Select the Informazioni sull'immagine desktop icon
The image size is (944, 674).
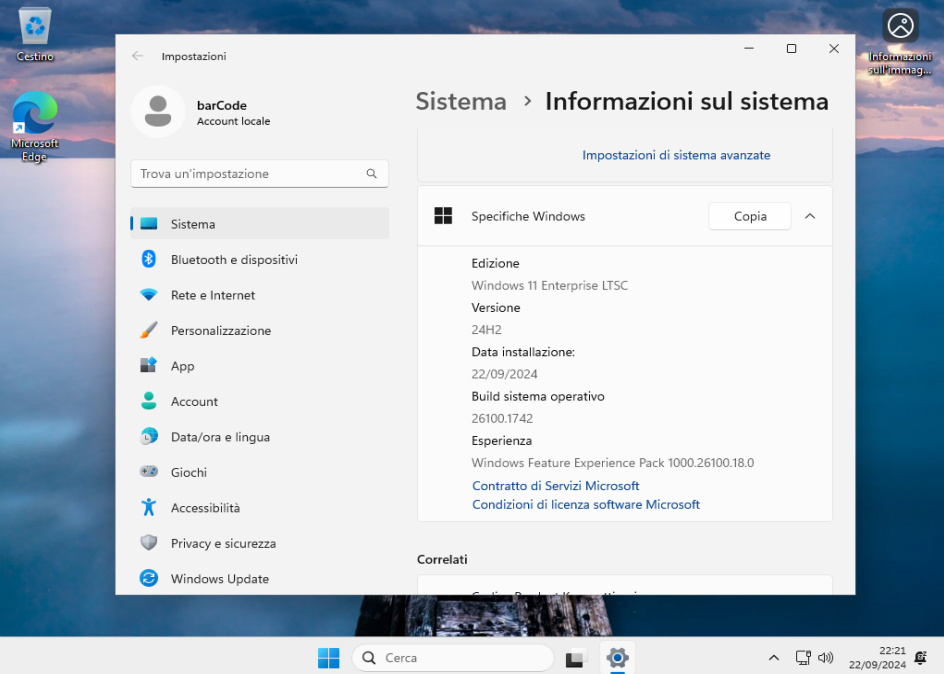pyautogui.click(x=900, y=42)
